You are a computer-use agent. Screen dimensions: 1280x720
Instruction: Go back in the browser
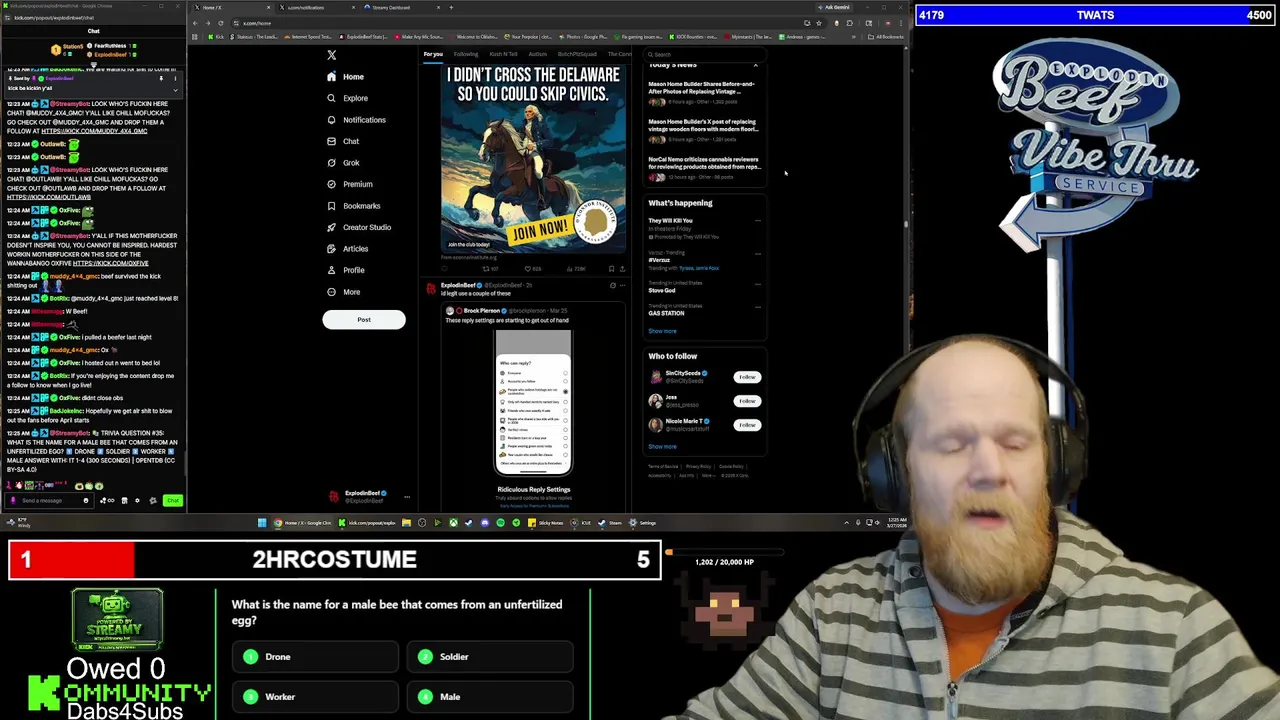click(195, 23)
